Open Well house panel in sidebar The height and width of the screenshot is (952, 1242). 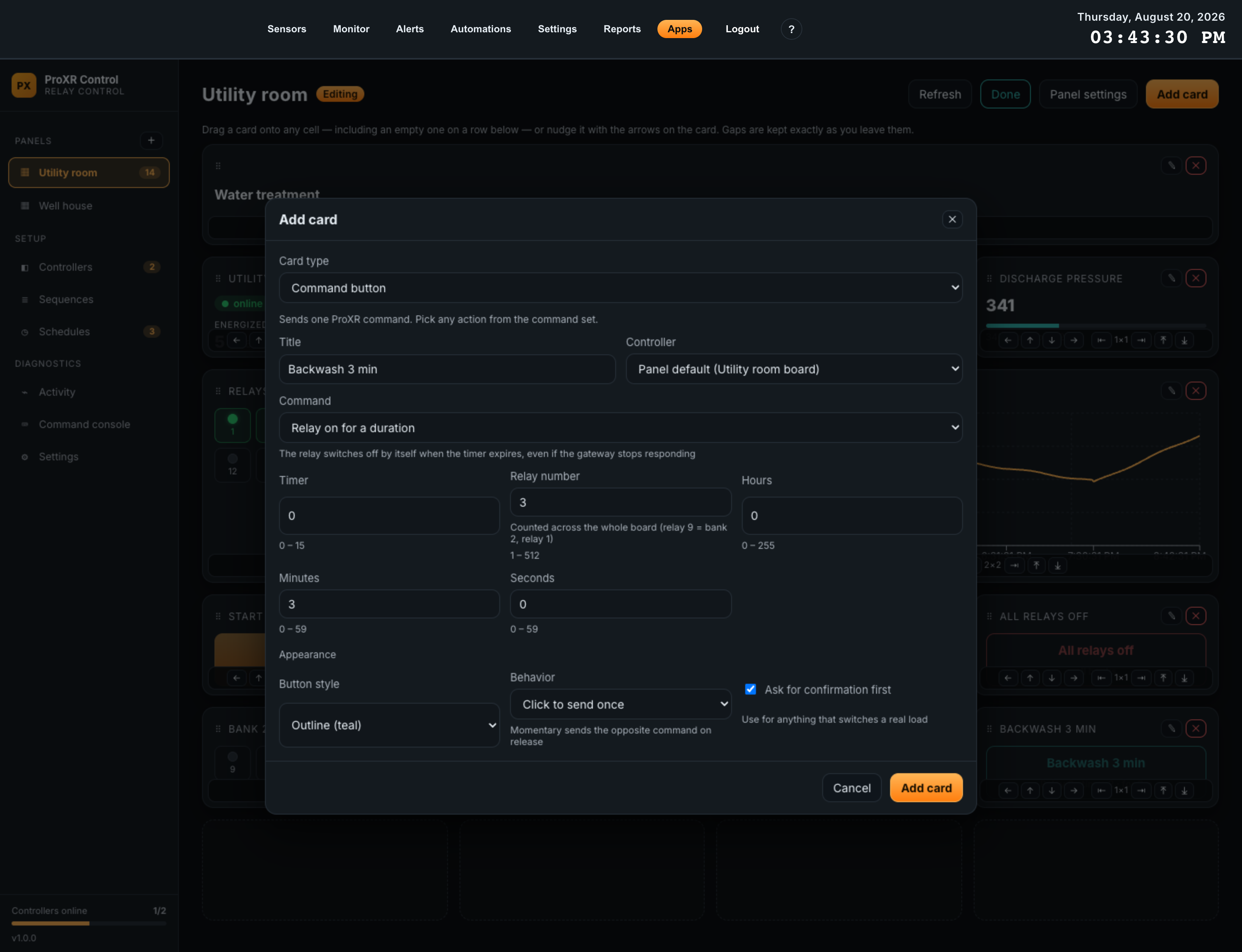pyautogui.click(x=89, y=206)
